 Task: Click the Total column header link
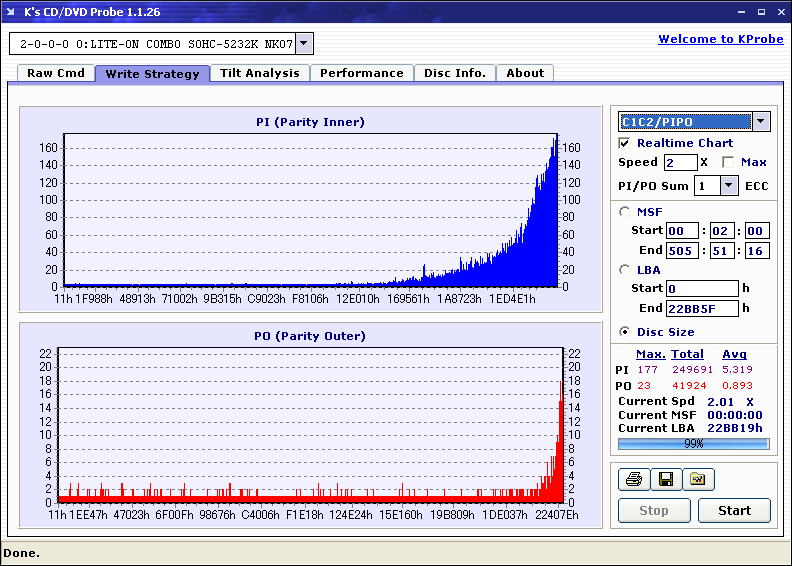pyautogui.click(x=687, y=354)
